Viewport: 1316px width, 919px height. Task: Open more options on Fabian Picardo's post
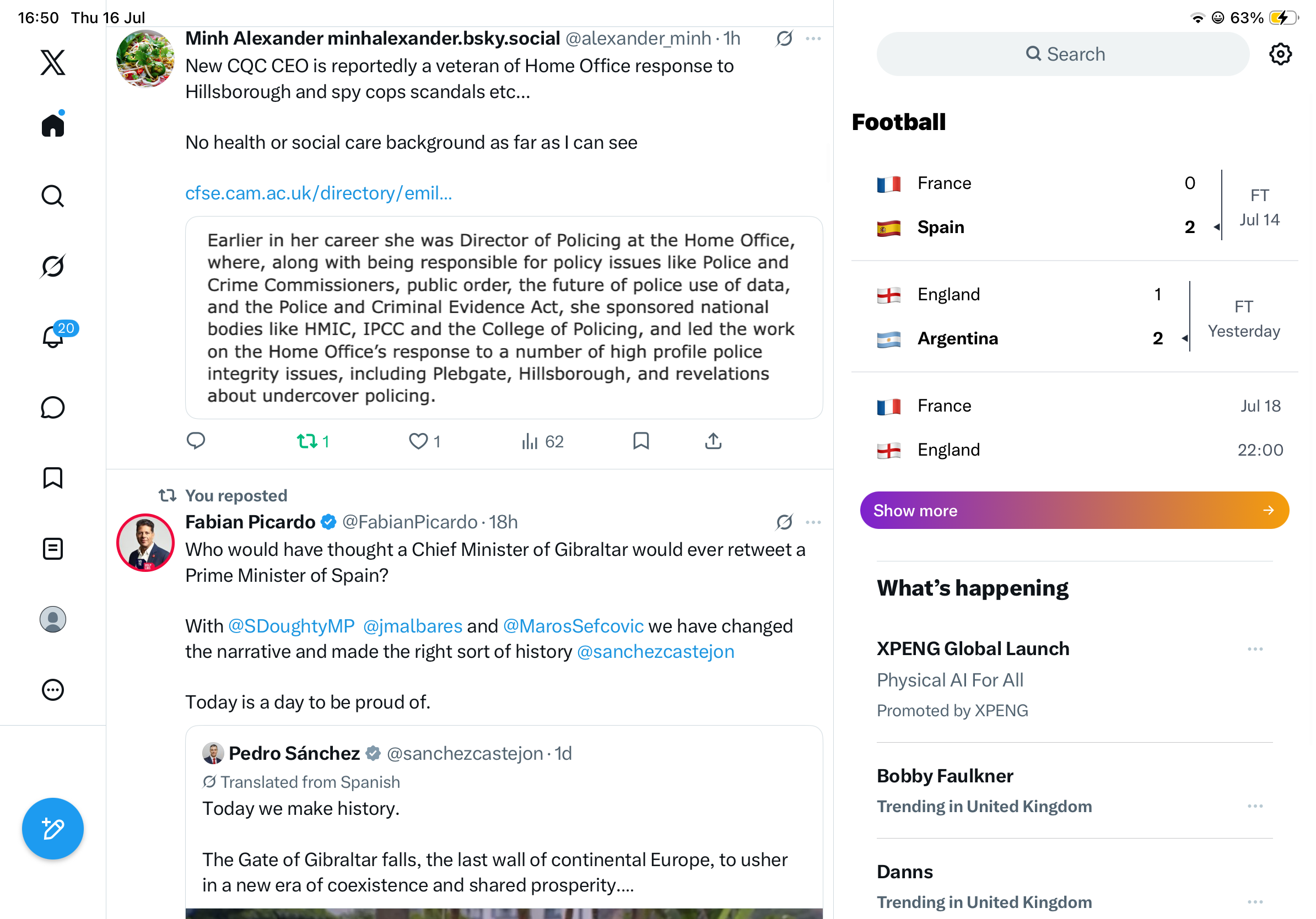tap(813, 522)
